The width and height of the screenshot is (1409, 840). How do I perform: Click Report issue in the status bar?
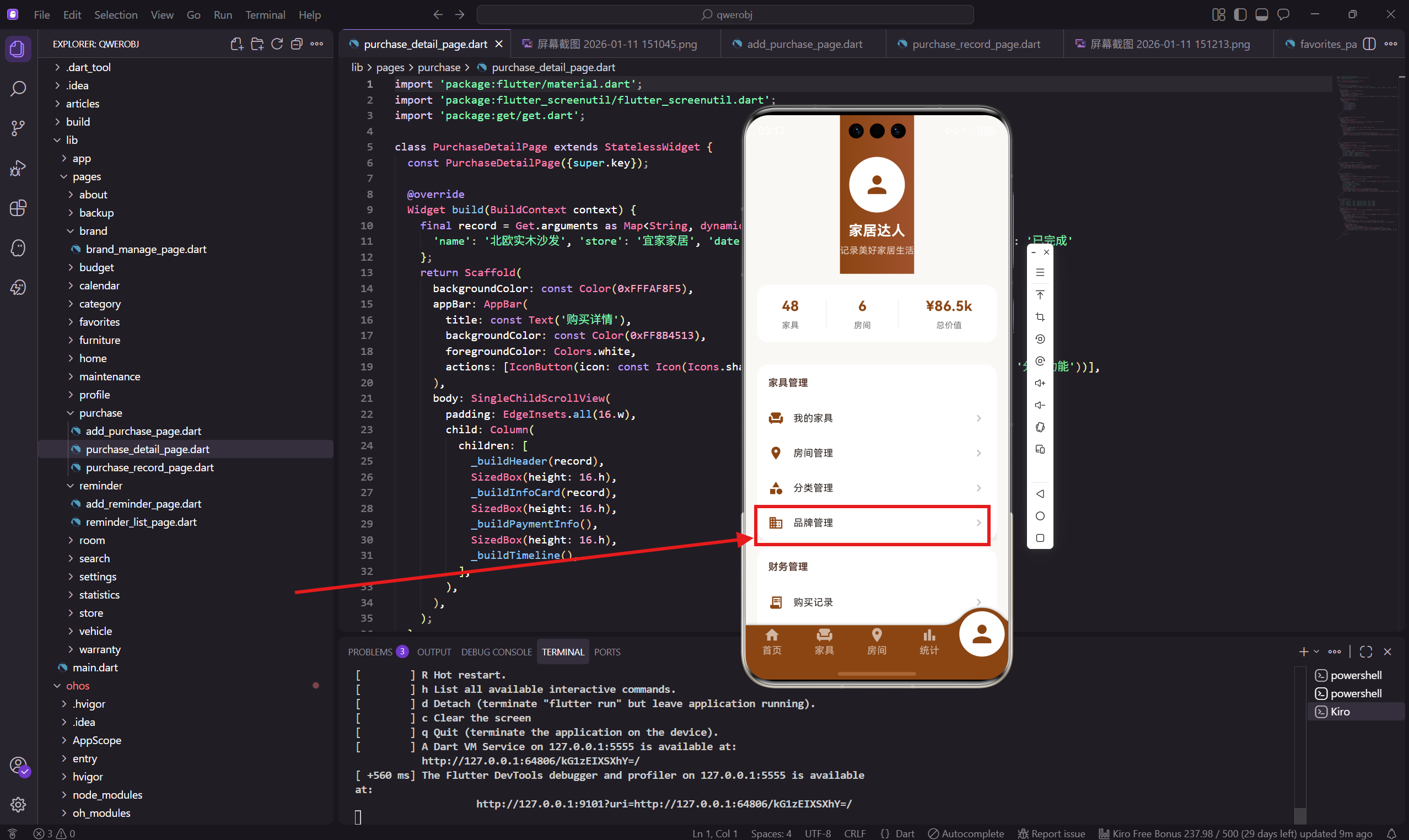pos(1051,833)
